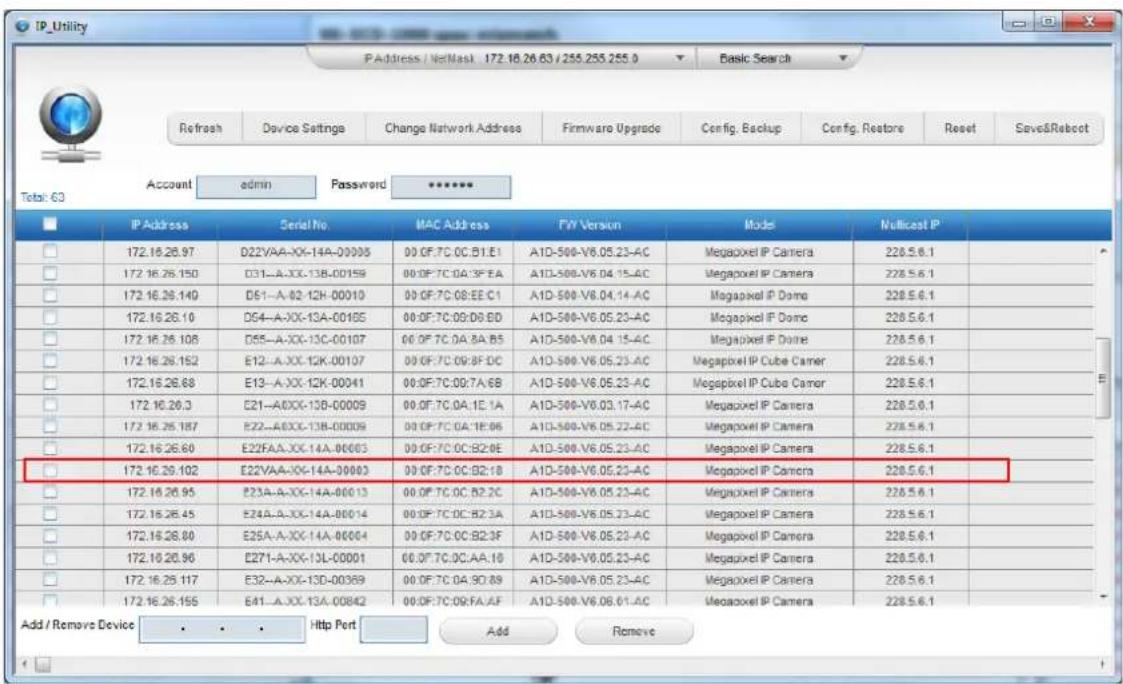Check the box for 172.16.26.152

click(x=50, y=361)
